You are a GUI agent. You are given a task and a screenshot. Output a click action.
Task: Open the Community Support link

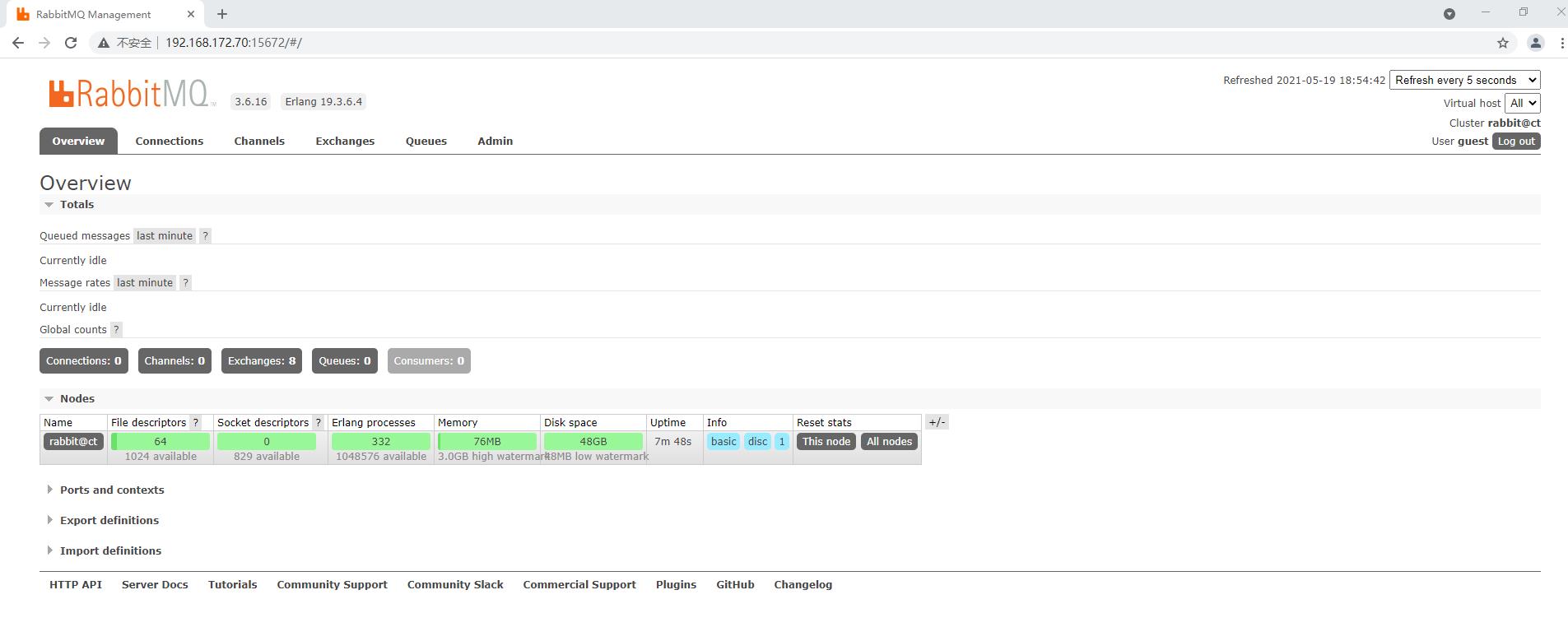pos(332,584)
